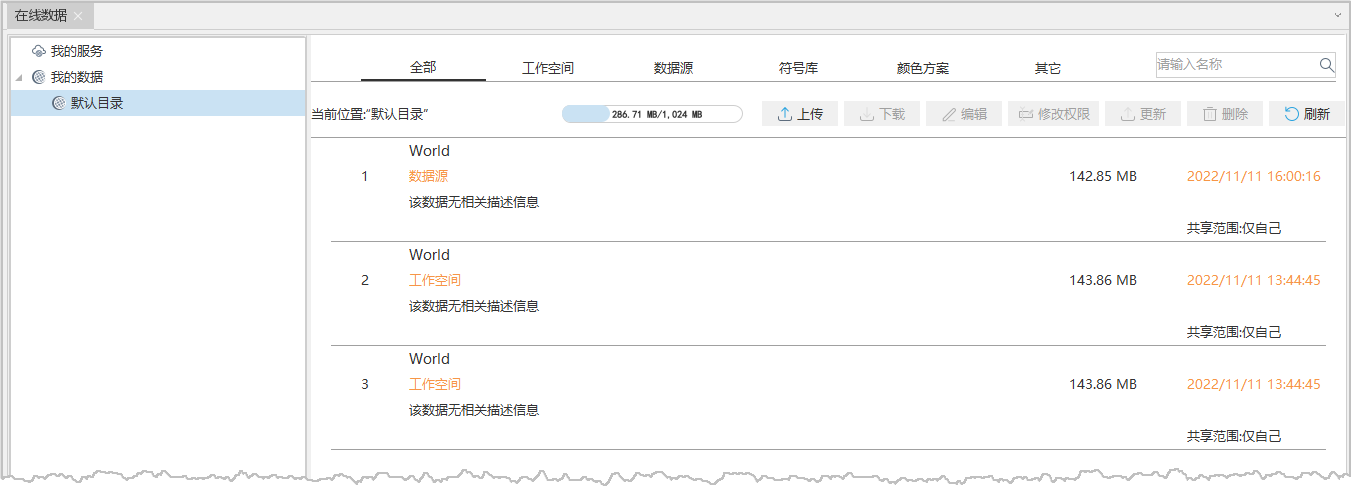The width and height of the screenshot is (1352, 488).
Task: Click the 我的数据 globe icon
Action: [39, 77]
